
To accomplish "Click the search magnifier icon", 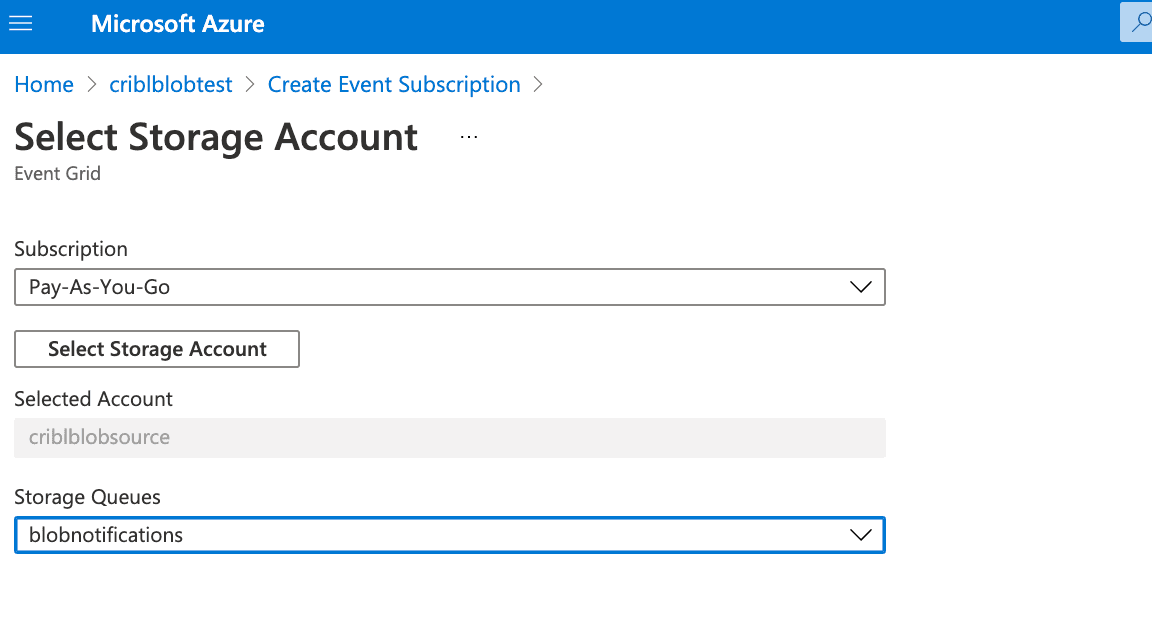I will click(1138, 23).
